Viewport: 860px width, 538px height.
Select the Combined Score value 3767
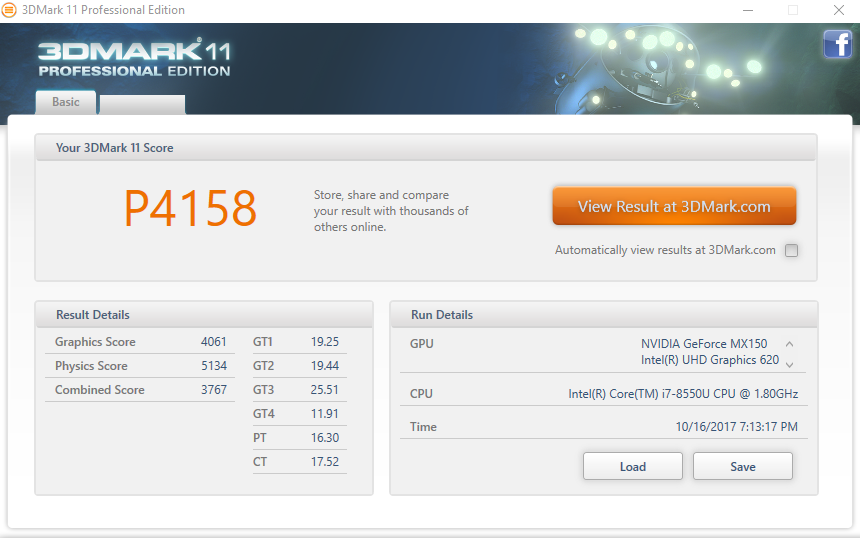[x=214, y=390]
